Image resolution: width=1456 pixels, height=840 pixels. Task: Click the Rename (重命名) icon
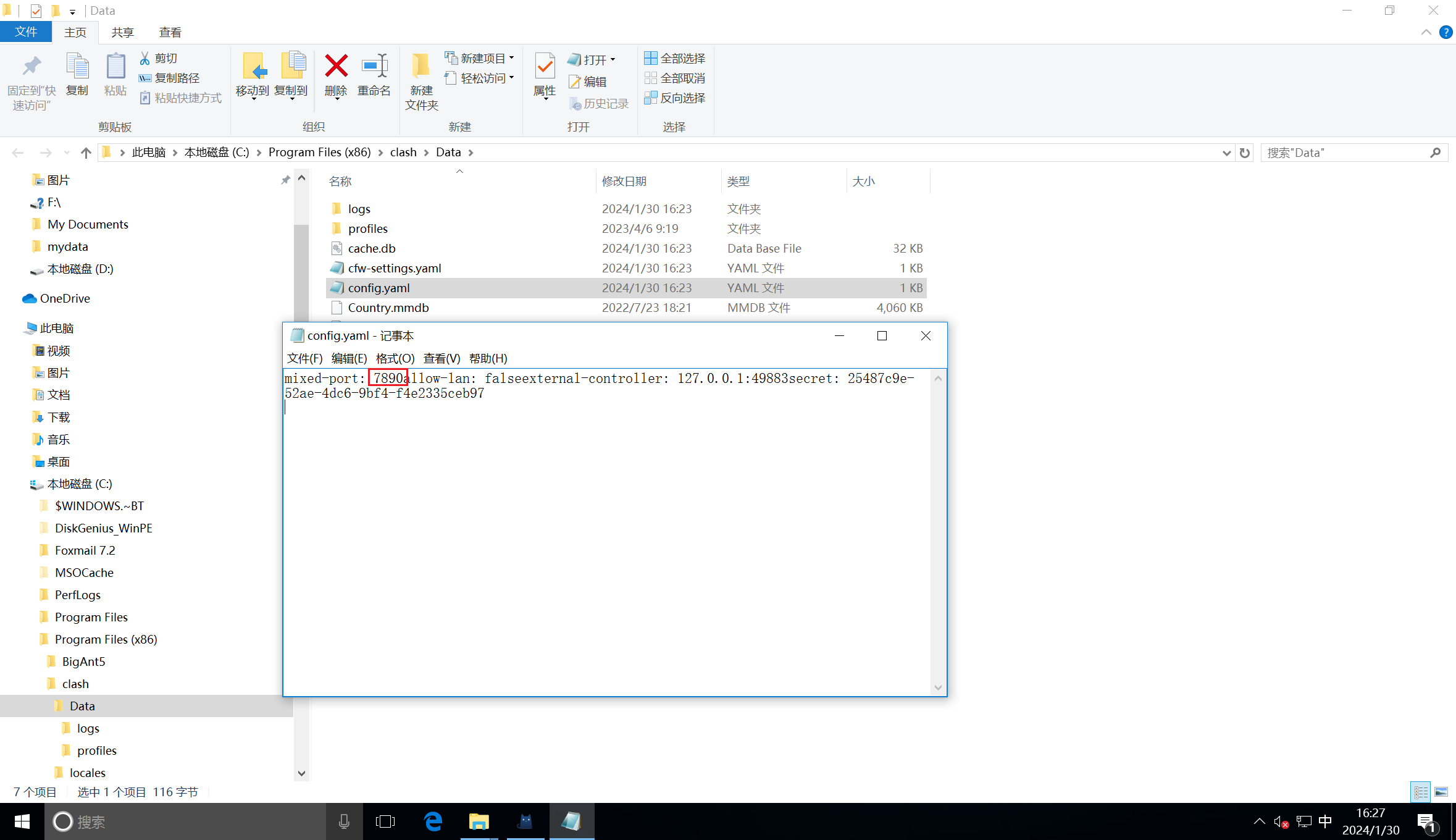click(x=374, y=66)
